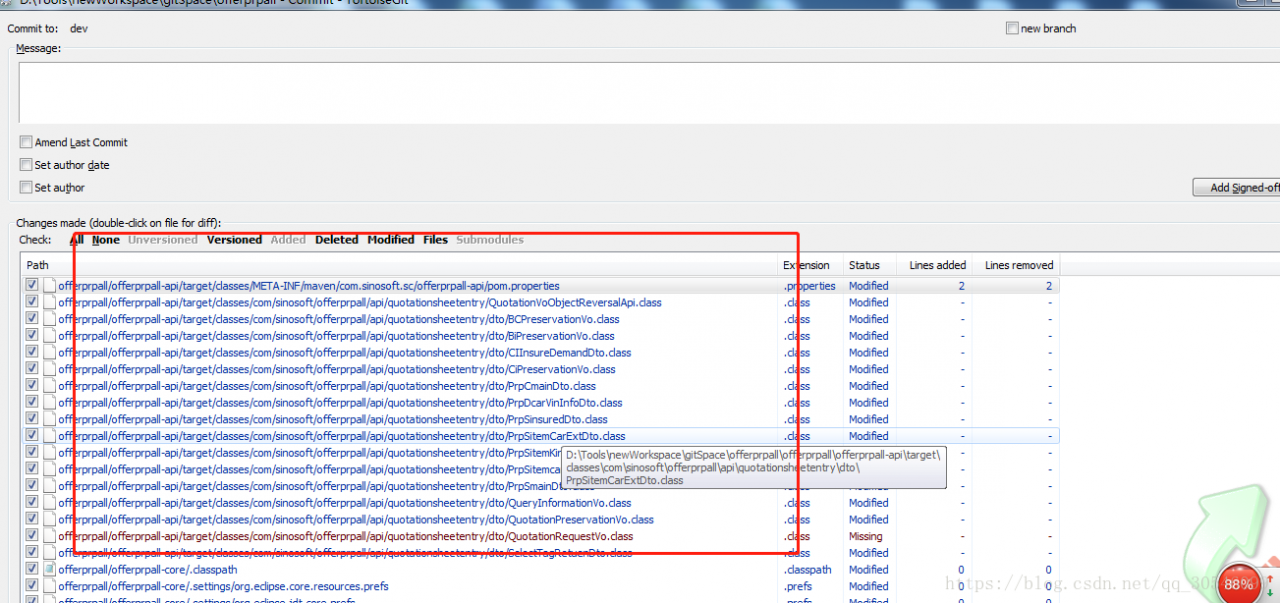The height and width of the screenshot is (603, 1280).
Task: Select the org.eclipse.core.resources.prefs path text
Action: pos(224,586)
